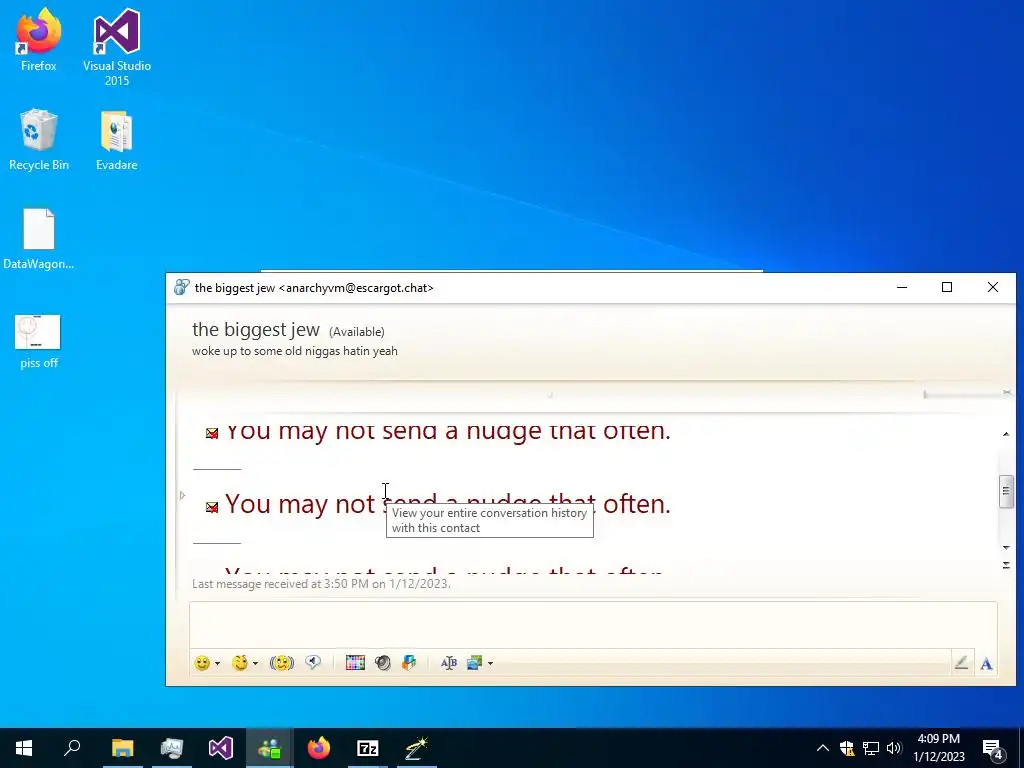Select the DataWagon file on desktop
This screenshot has width=1024, height=768.
coord(39,239)
